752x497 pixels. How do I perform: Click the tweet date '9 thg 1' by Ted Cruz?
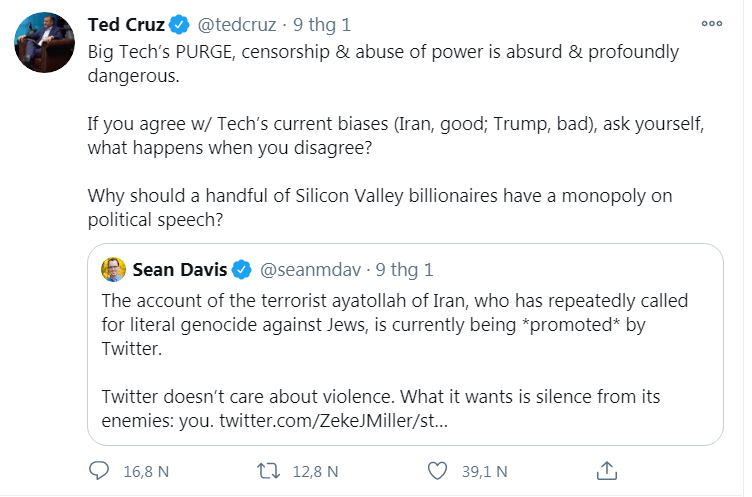(x=323, y=23)
